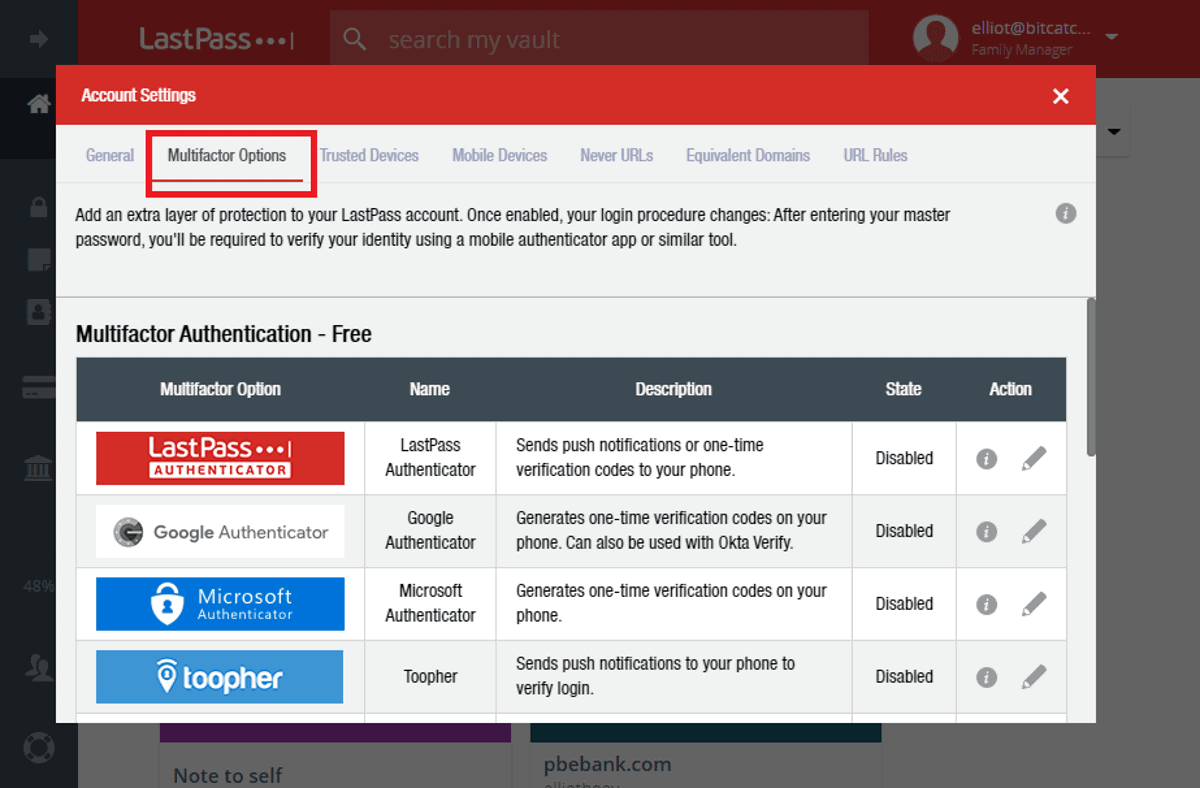Click the LastPass logo in header
The height and width of the screenshot is (788, 1200).
pos(216,39)
